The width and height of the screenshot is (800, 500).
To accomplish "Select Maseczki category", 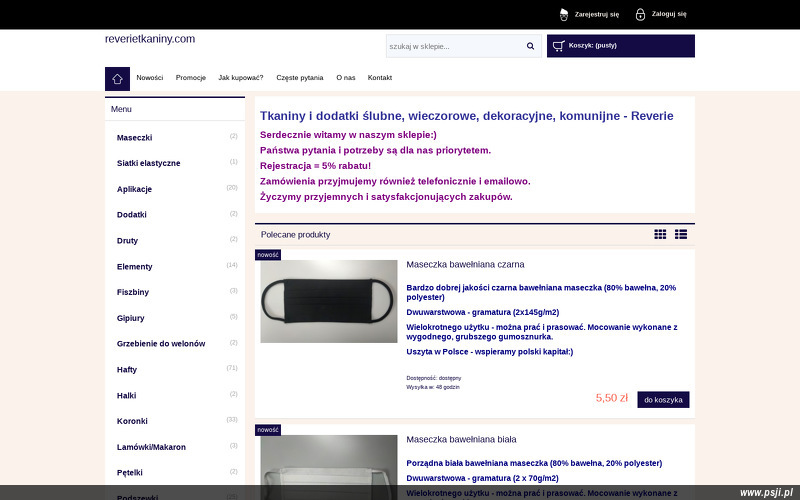I will pos(134,138).
